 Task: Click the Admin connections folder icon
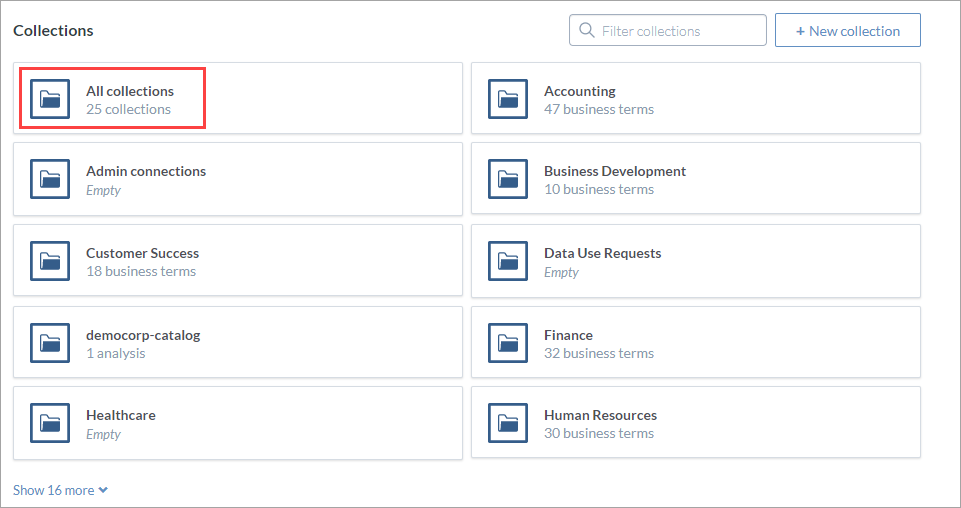pos(50,179)
